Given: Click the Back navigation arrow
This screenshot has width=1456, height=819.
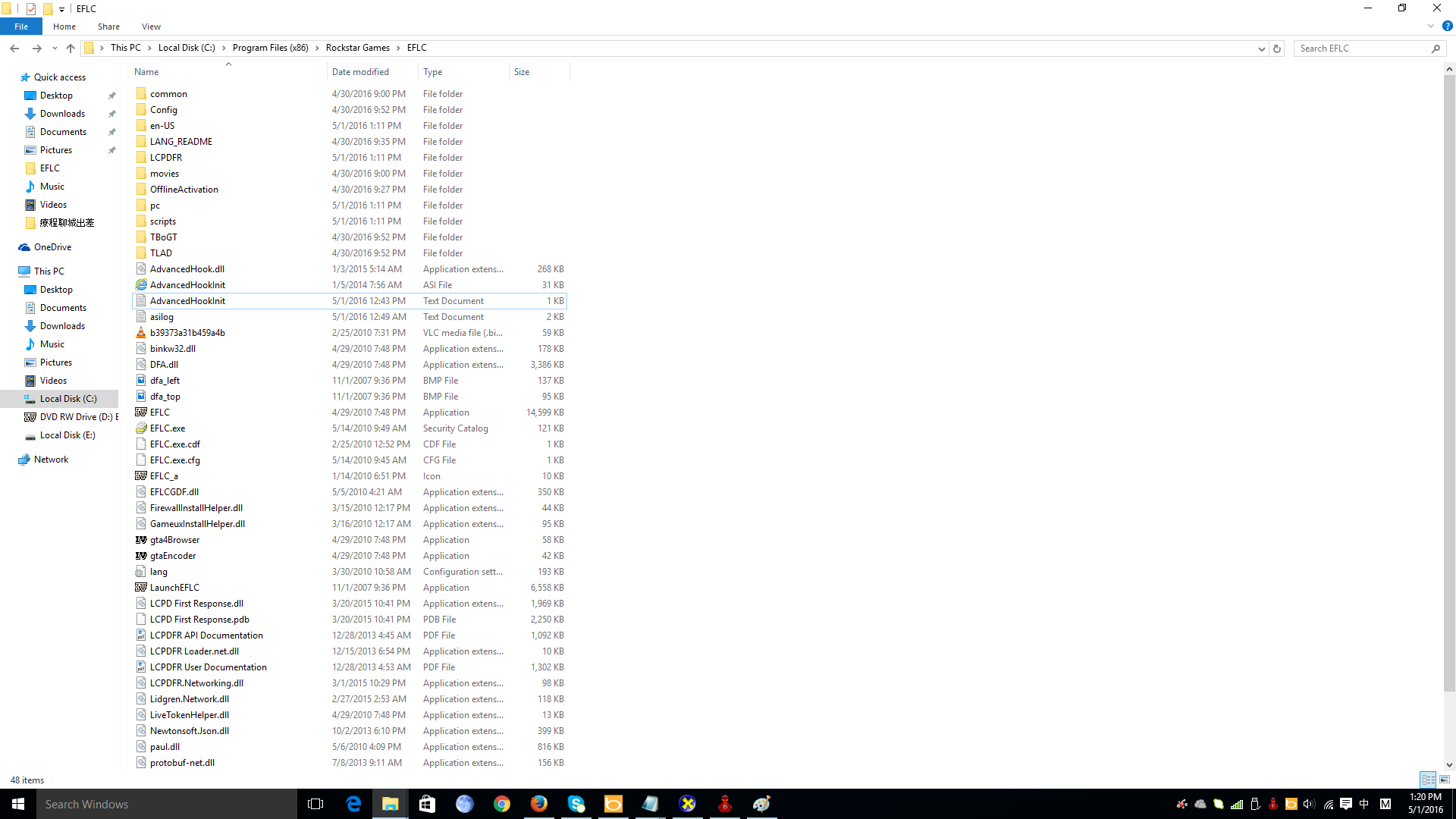Looking at the screenshot, I should (x=14, y=49).
